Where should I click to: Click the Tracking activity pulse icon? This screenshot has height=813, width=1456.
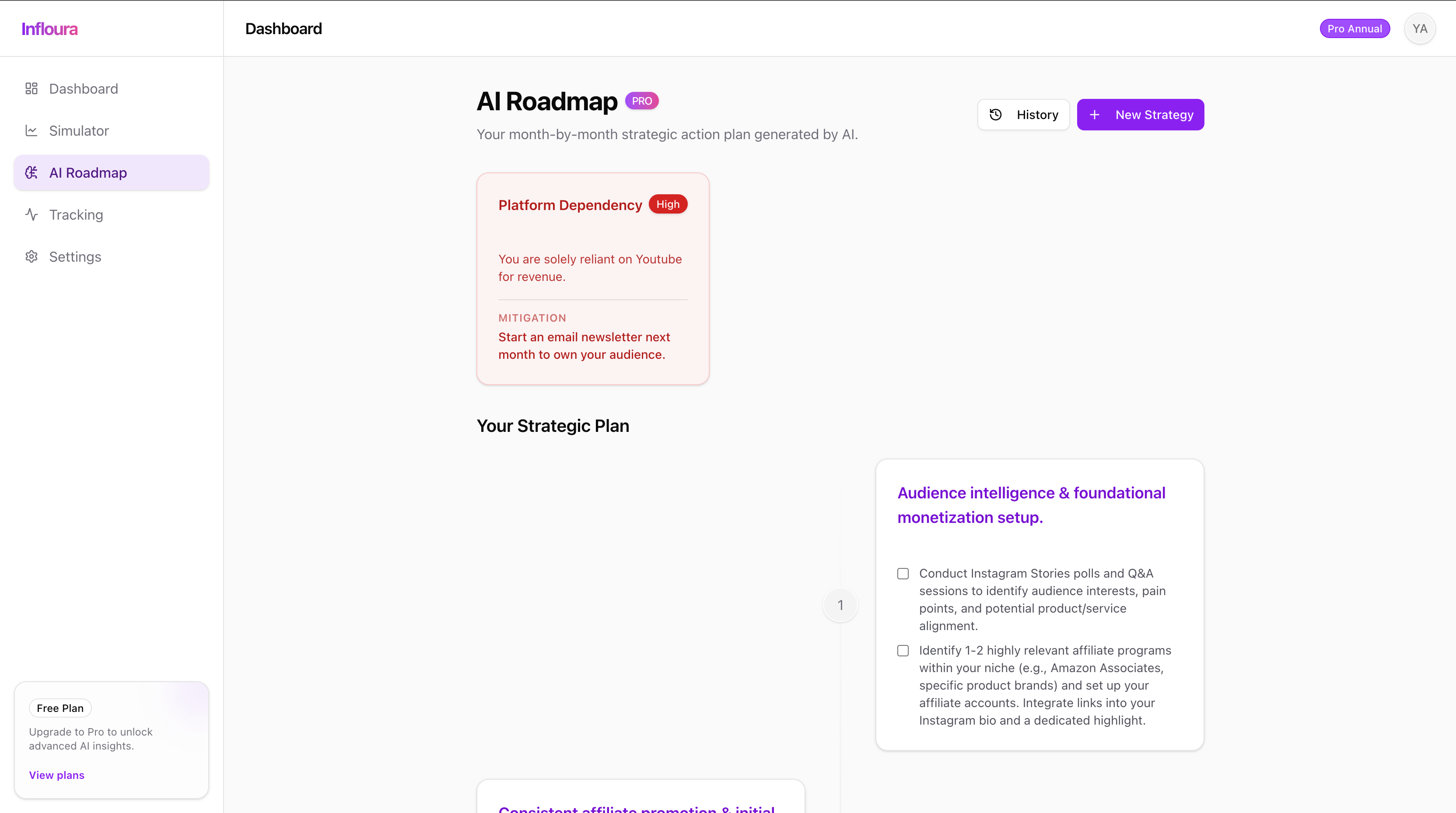[31, 215]
